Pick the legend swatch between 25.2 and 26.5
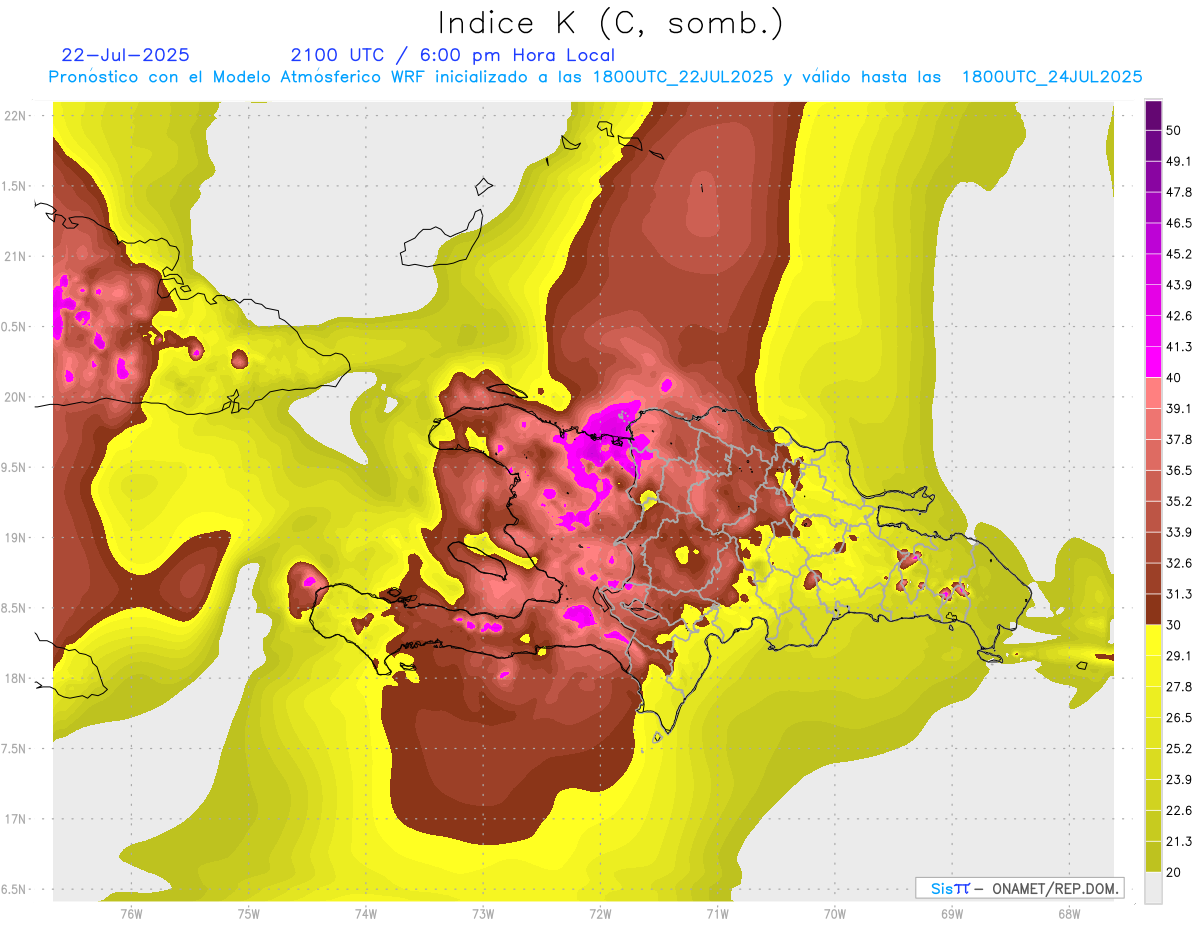The image size is (1200, 927). (x=1154, y=733)
